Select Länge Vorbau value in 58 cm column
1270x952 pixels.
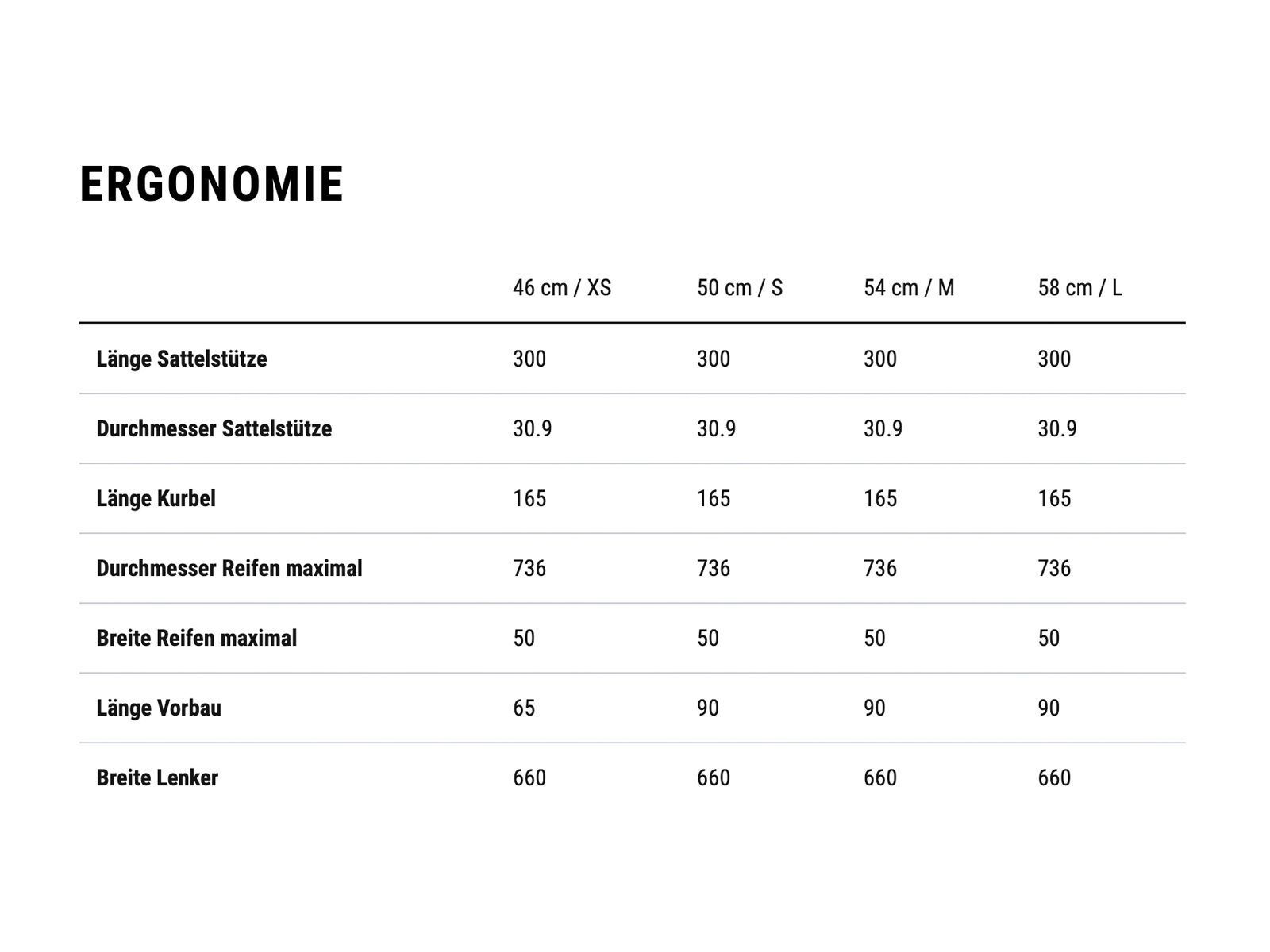coord(1049,708)
